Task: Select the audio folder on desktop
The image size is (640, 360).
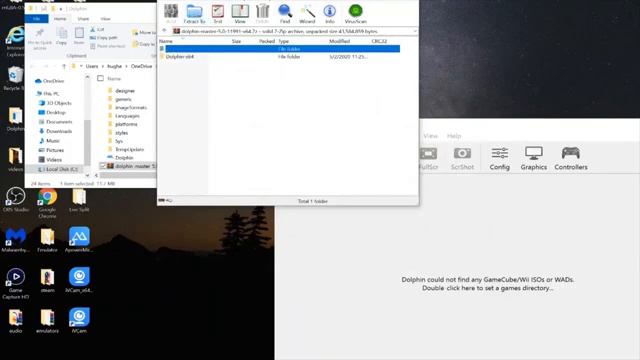Action: 16,321
